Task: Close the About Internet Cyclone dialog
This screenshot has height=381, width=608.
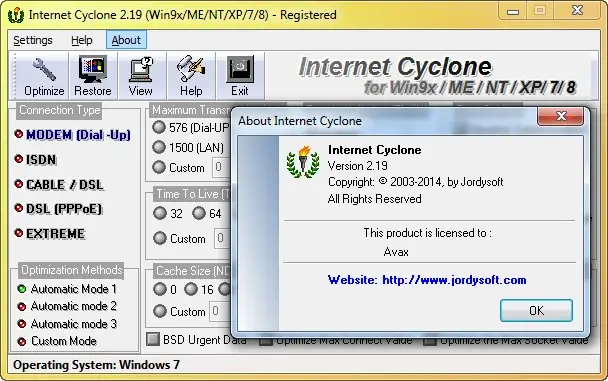Action: pos(560,116)
